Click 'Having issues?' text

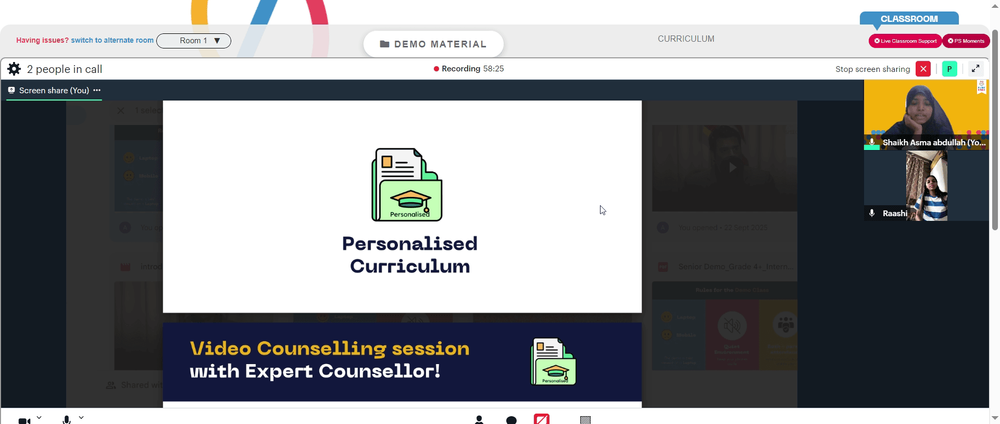coord(42,40)
